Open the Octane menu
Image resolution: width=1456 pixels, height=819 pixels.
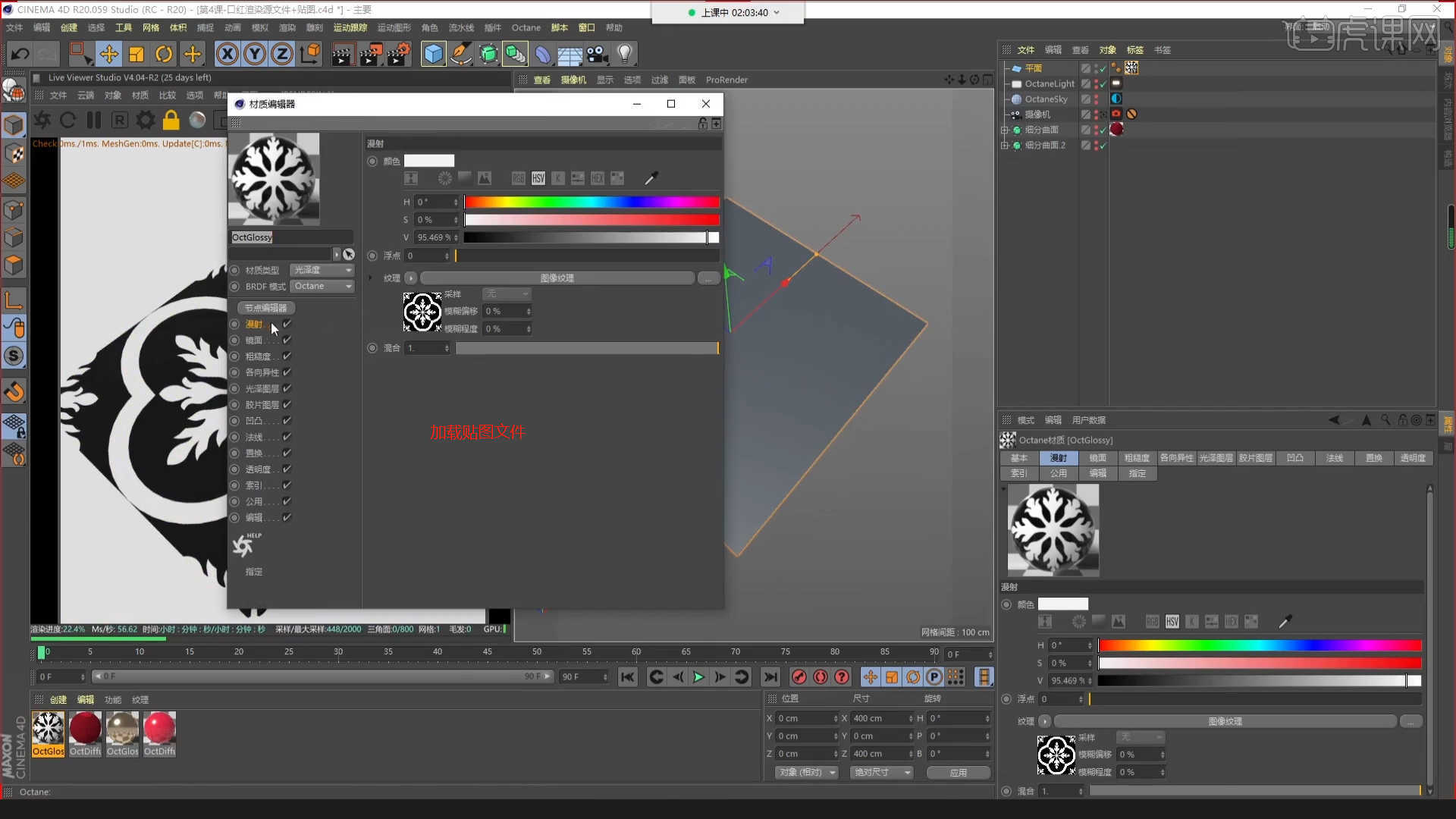point(526,27)
